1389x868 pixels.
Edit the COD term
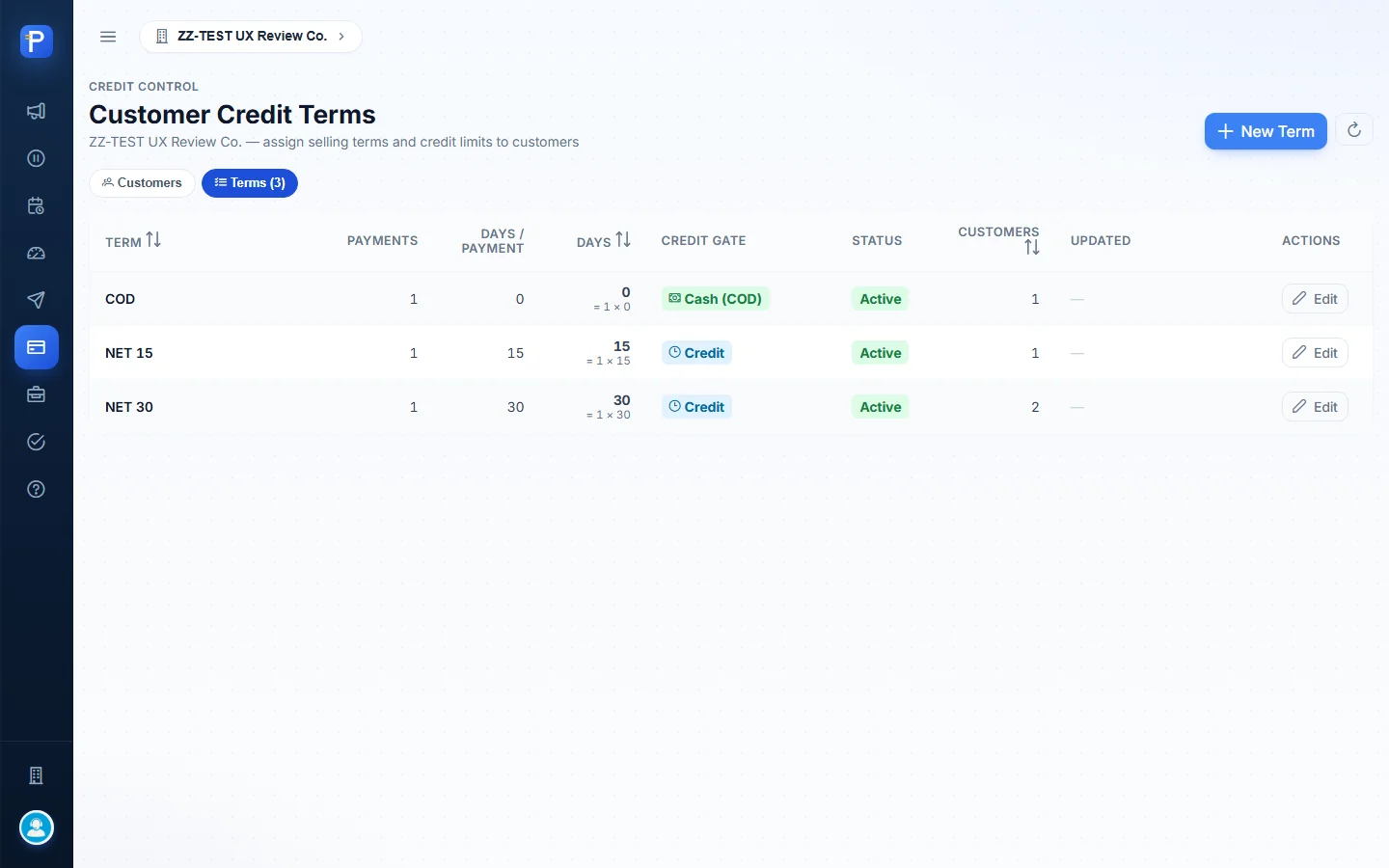[1315, 299]
